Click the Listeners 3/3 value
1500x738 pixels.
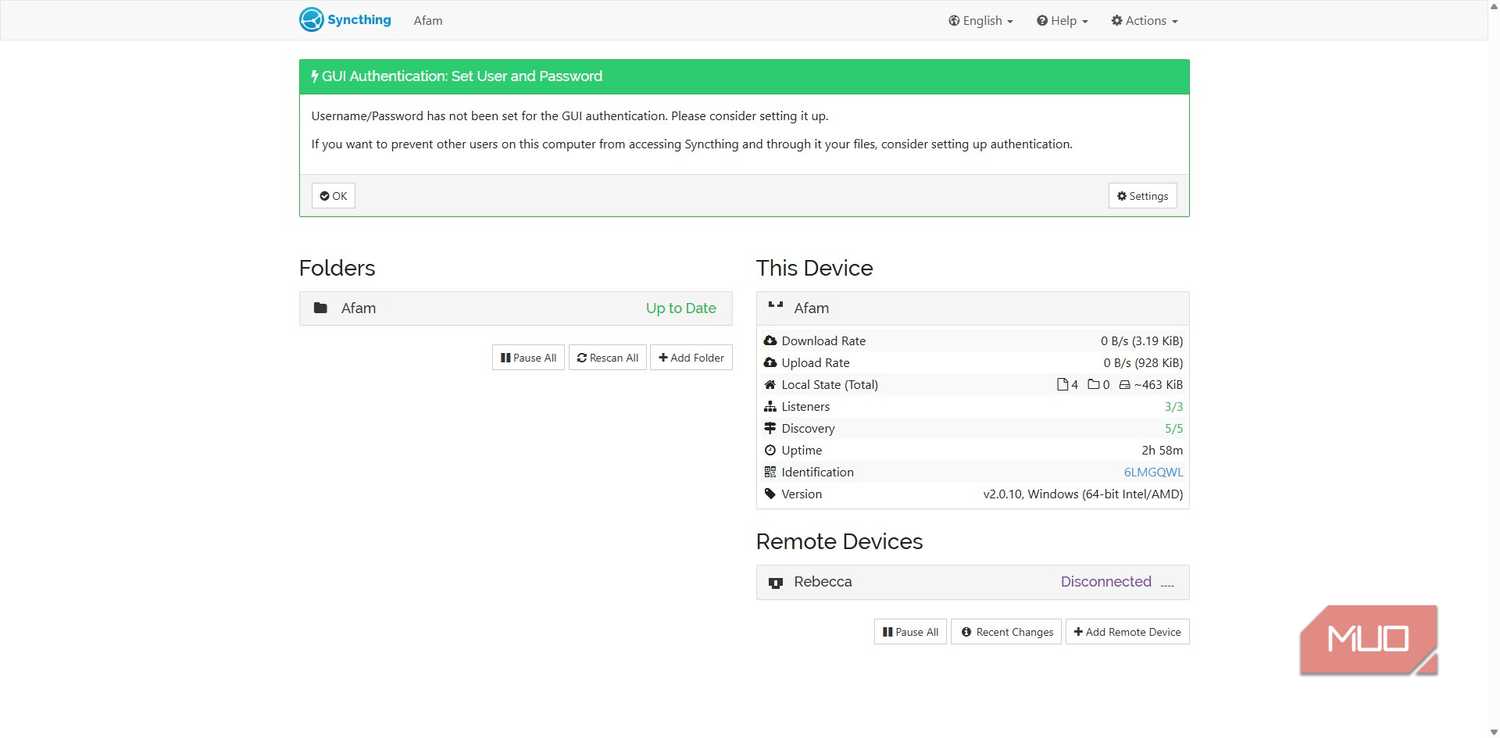[1174, 407]
